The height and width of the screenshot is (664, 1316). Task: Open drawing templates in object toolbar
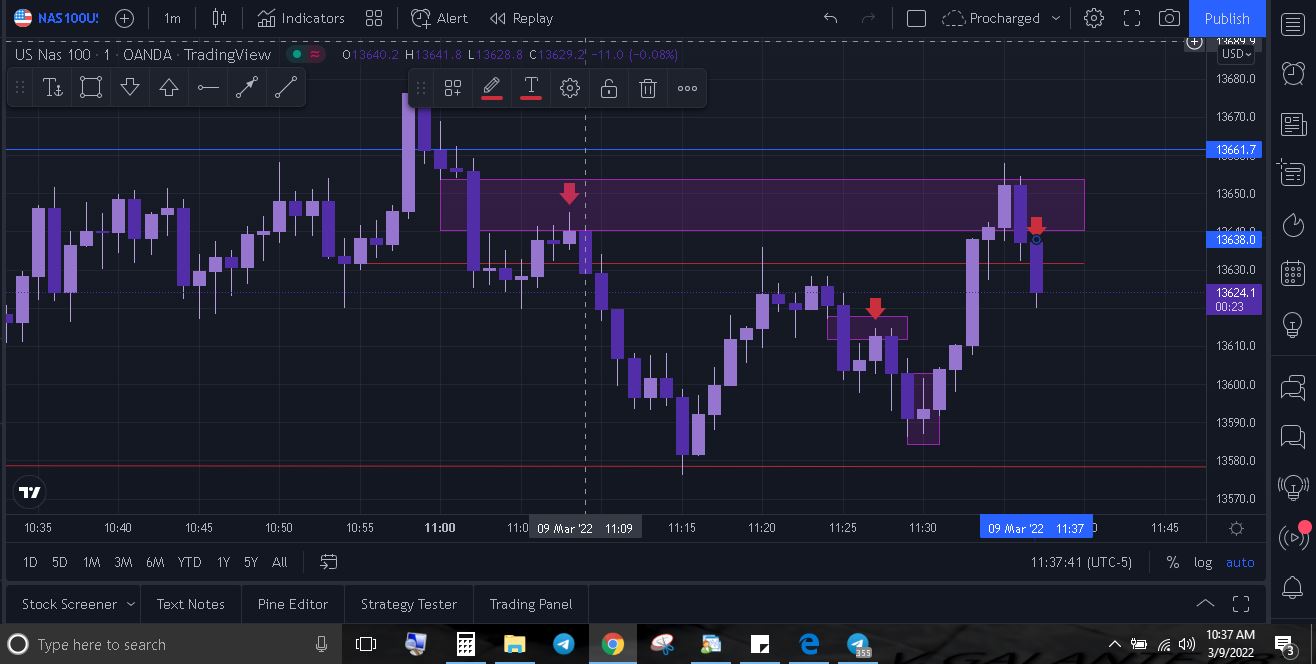point(453,88)
